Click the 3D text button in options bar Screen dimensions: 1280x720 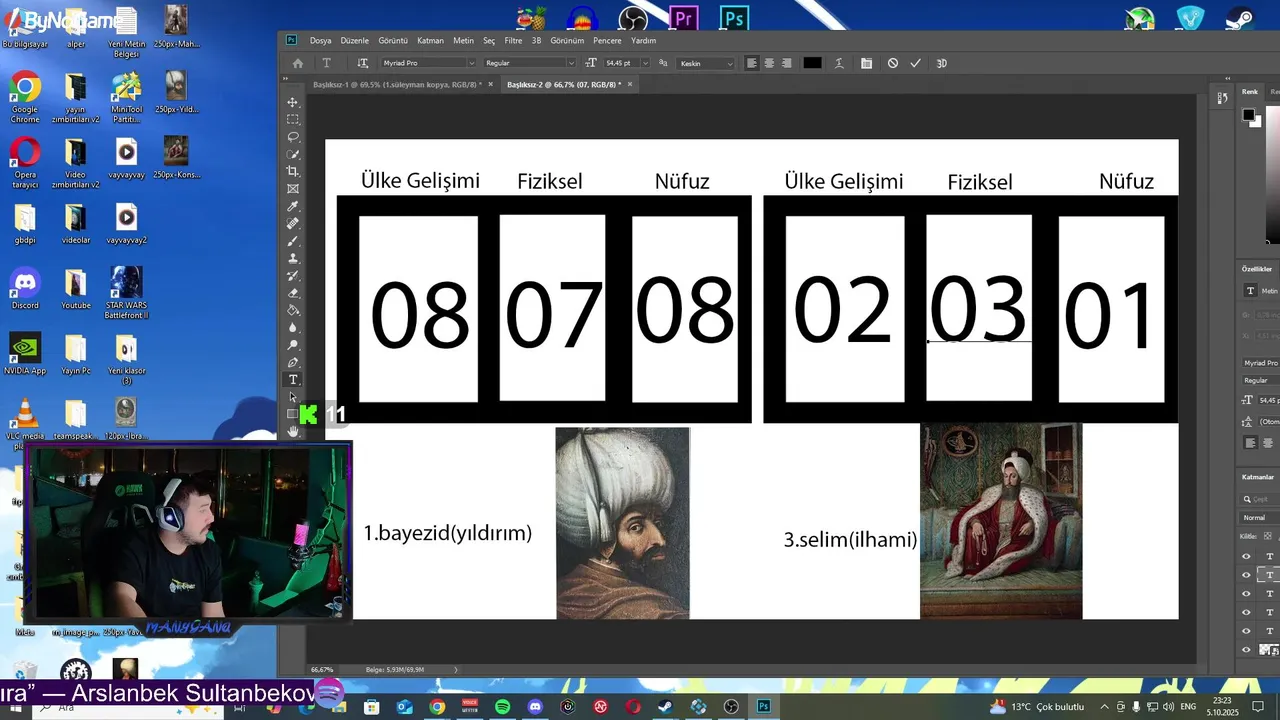point(941,63)
